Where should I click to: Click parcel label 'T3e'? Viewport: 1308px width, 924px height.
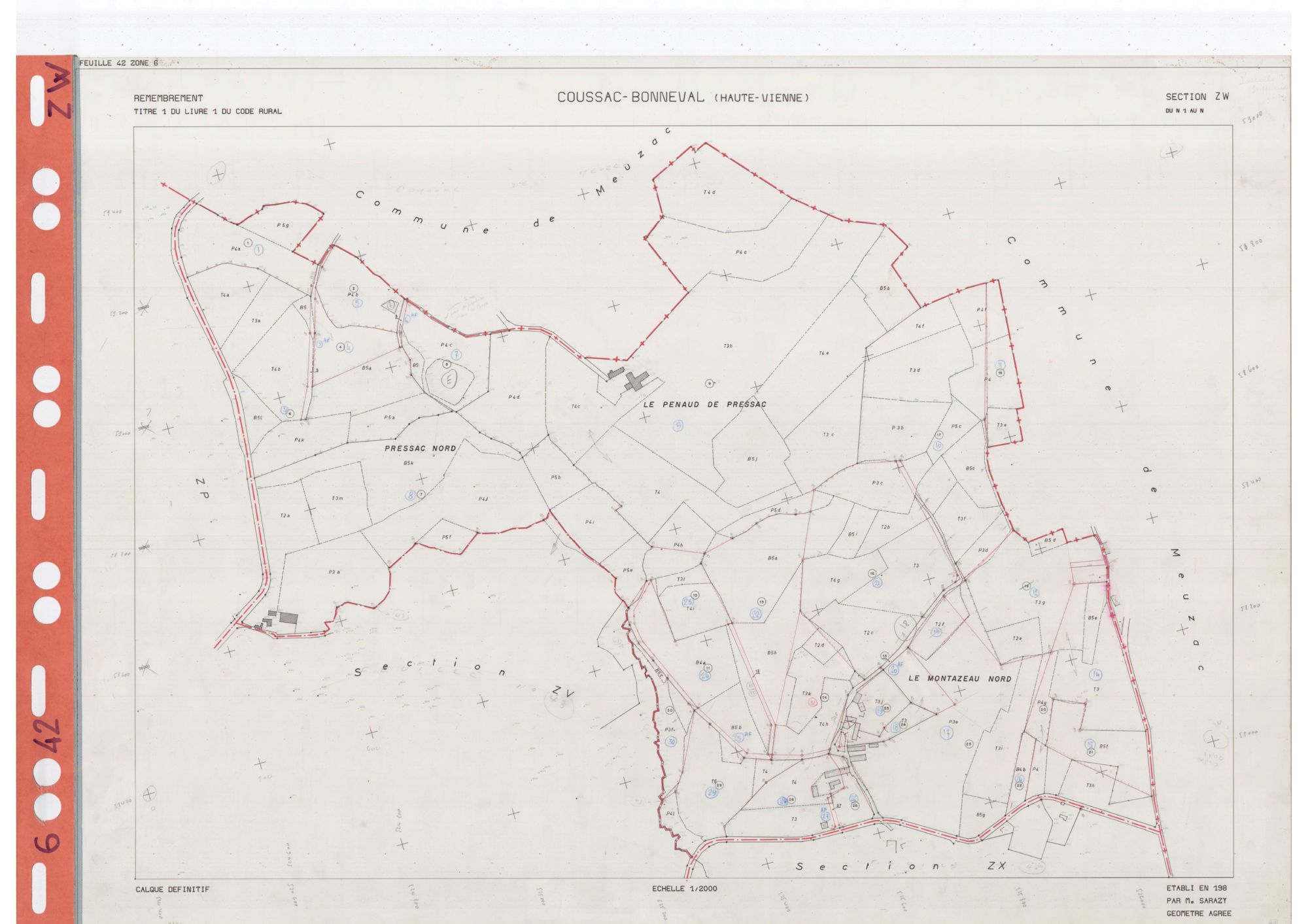coord(1001,425)
